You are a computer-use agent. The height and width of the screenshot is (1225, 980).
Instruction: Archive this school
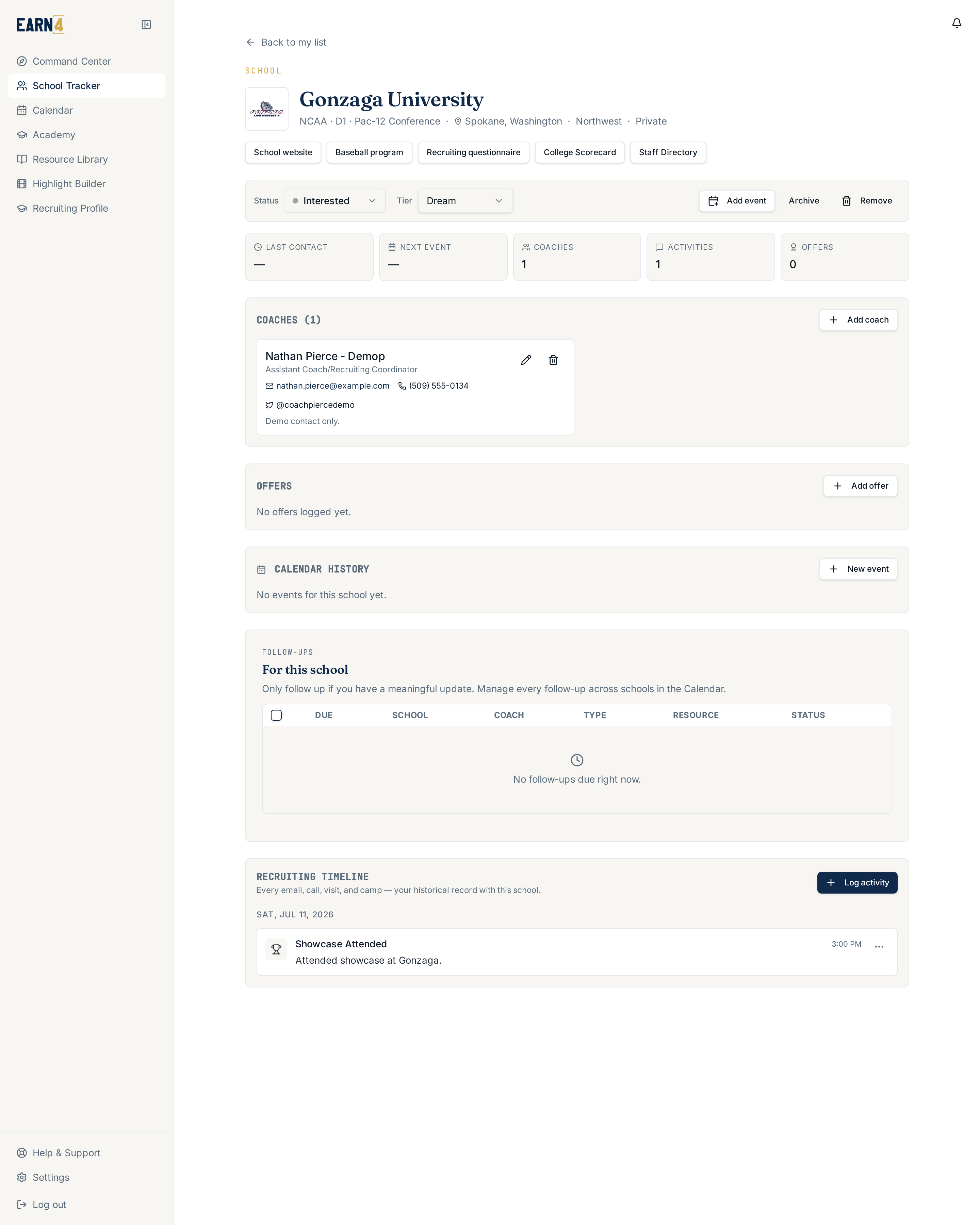(x=803, y=200)
